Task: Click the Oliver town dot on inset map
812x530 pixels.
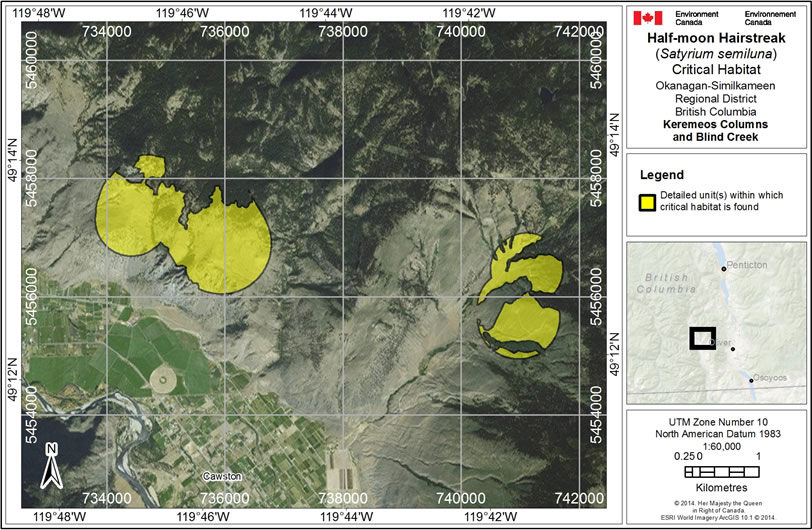Action: (x=733, y=349)
